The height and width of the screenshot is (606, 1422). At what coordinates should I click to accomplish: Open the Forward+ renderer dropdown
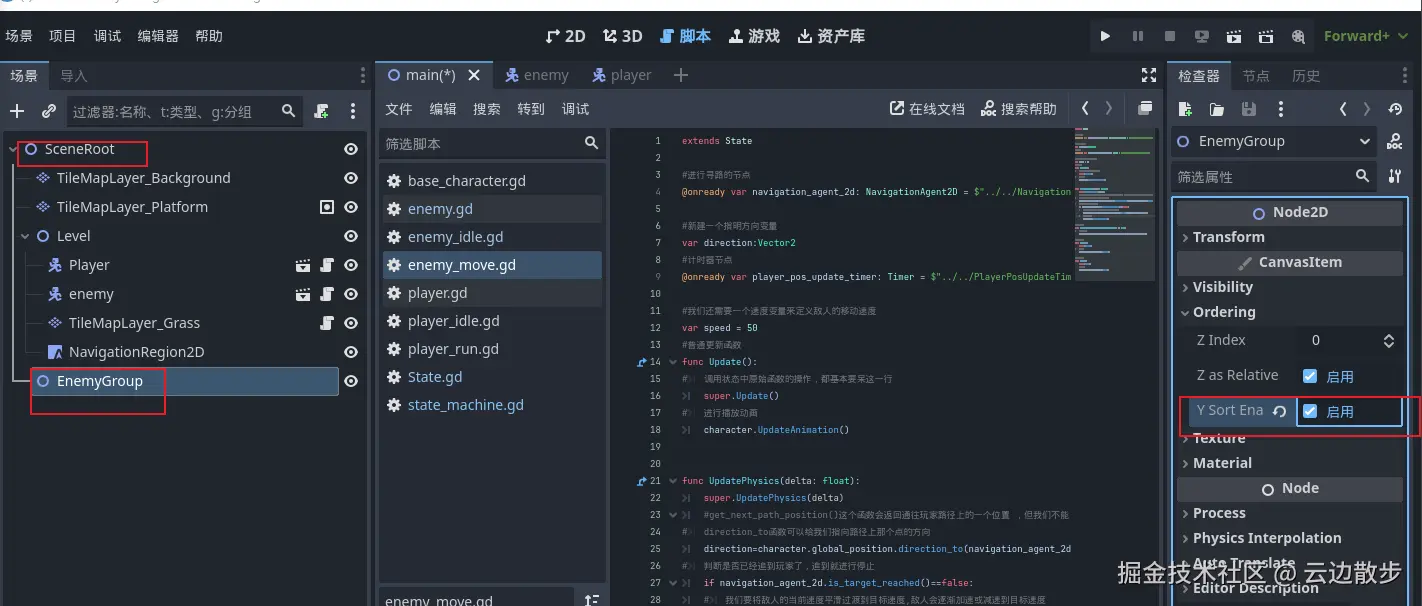click(x=1365, y=36)
